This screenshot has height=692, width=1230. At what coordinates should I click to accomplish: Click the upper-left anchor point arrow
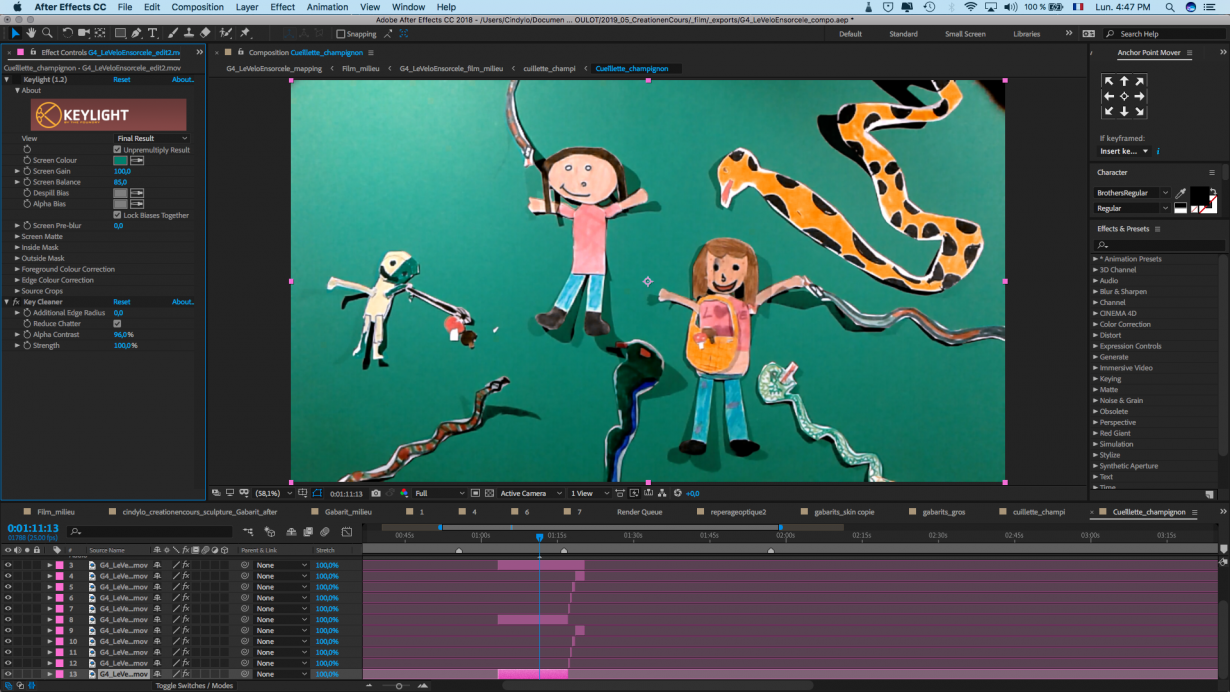[x=1108, y=81]
